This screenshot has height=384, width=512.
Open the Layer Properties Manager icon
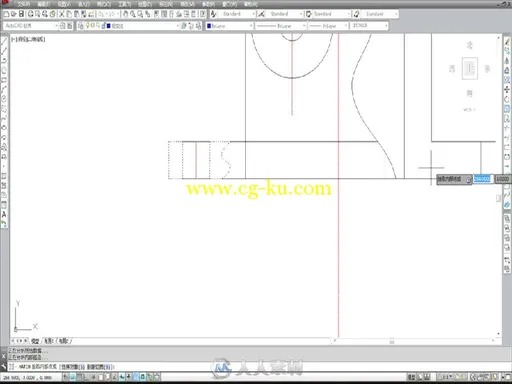81,26
